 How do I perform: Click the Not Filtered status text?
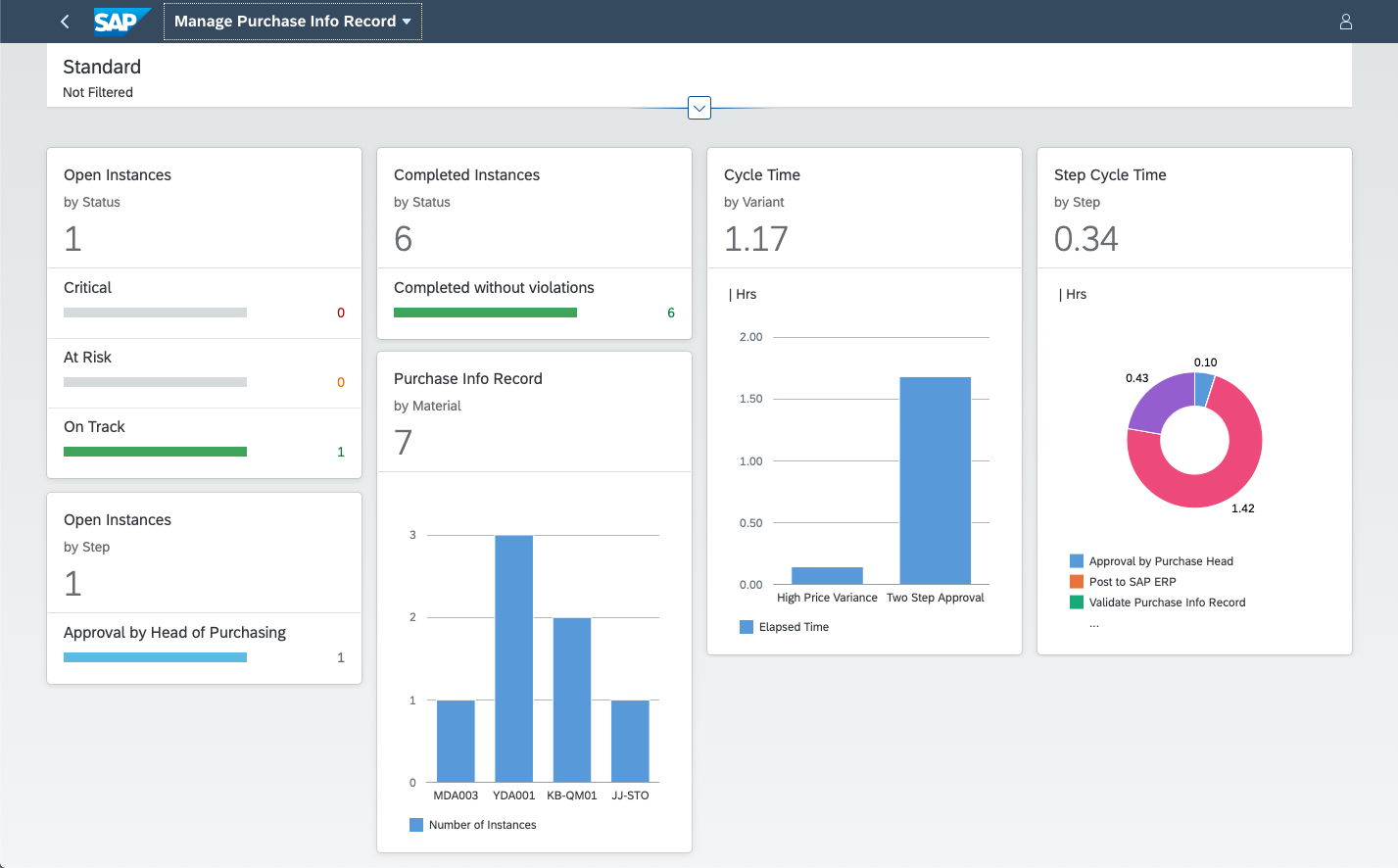98,92
